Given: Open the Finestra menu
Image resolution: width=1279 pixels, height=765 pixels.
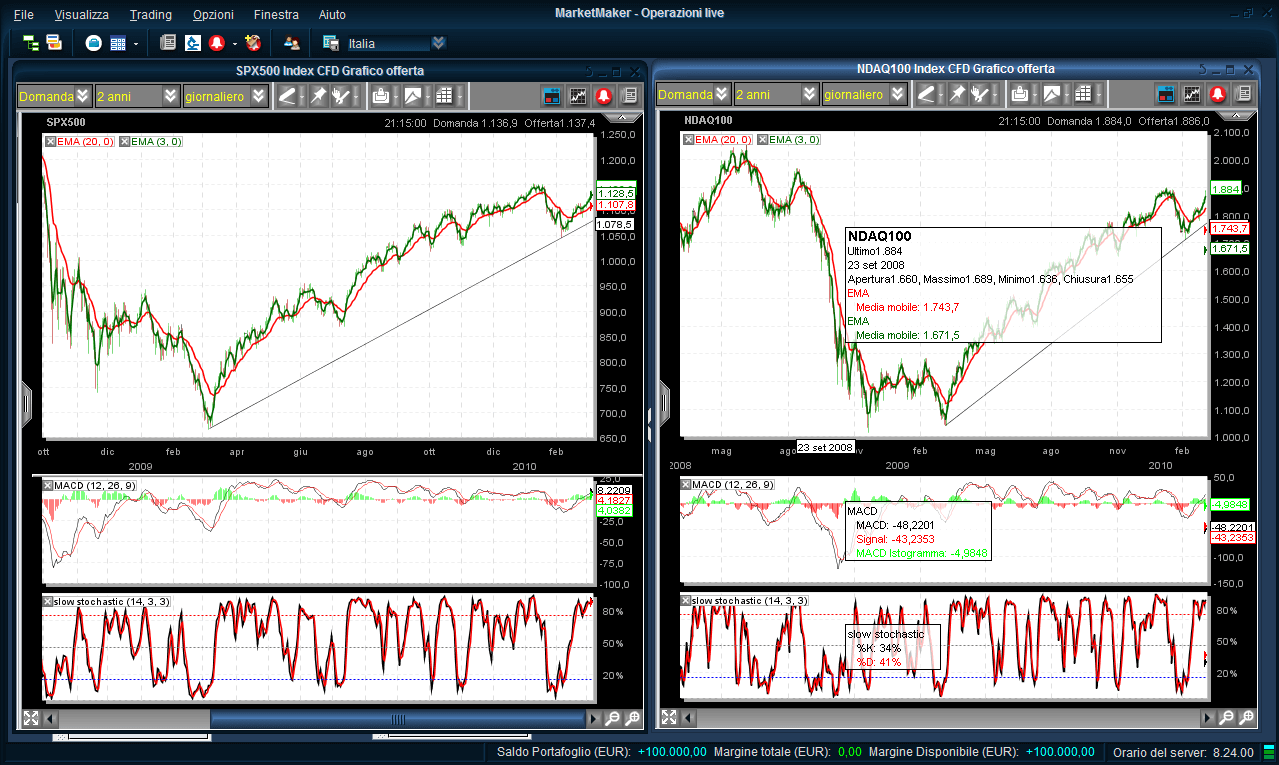Looking at the screenshot, I should coord(276,15).
